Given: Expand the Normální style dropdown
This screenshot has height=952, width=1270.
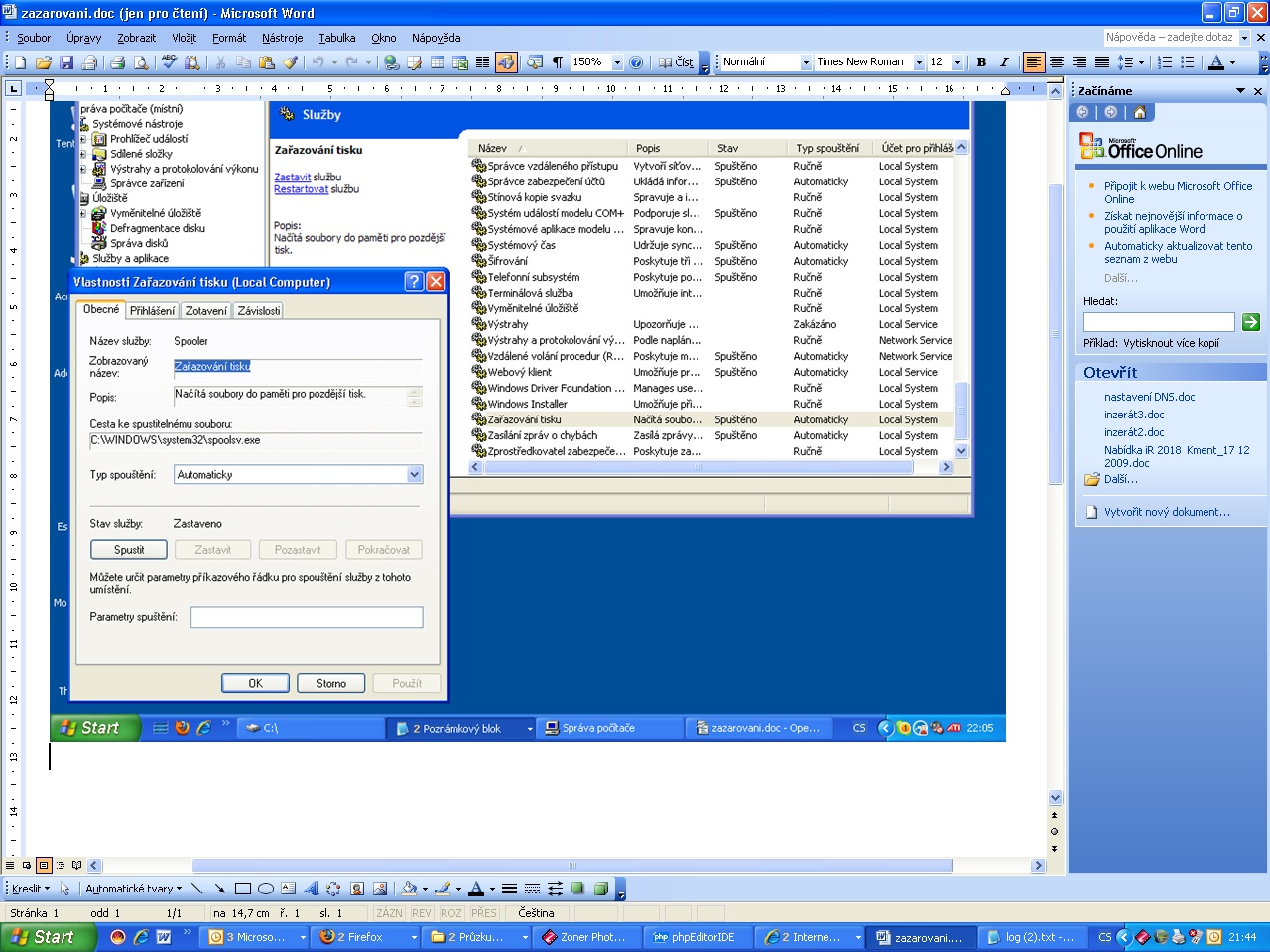Looking at the screenshot, I should tap(806, 62).
